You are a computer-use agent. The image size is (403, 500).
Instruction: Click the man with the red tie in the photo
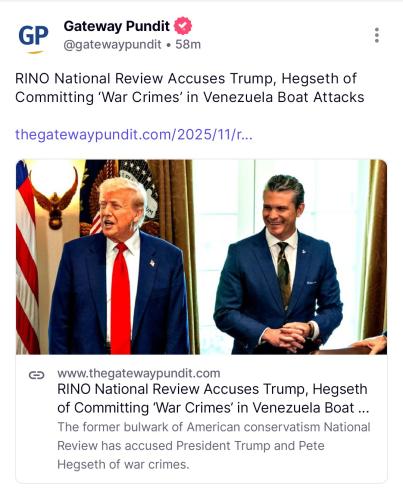[x=120, y=267]
